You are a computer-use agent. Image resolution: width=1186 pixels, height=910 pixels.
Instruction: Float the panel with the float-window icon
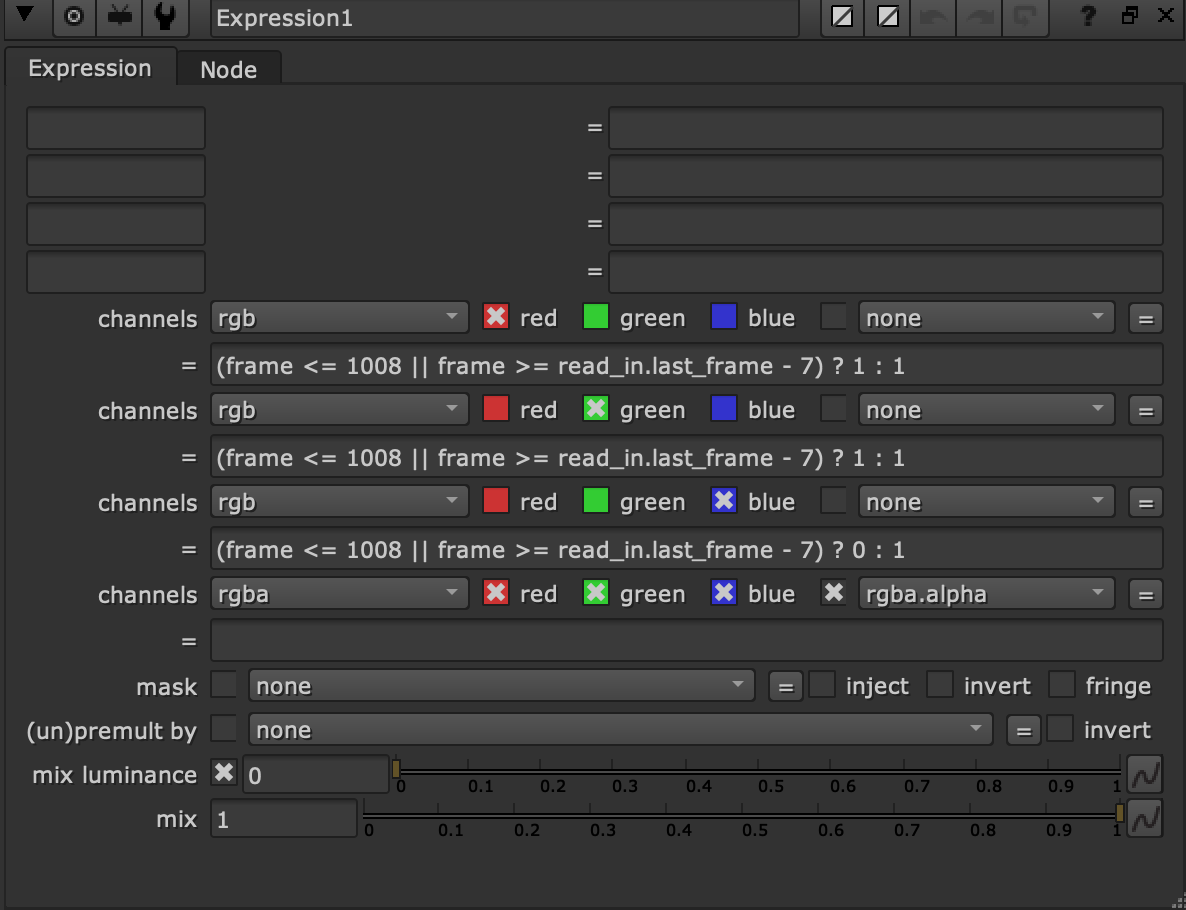1130,16
